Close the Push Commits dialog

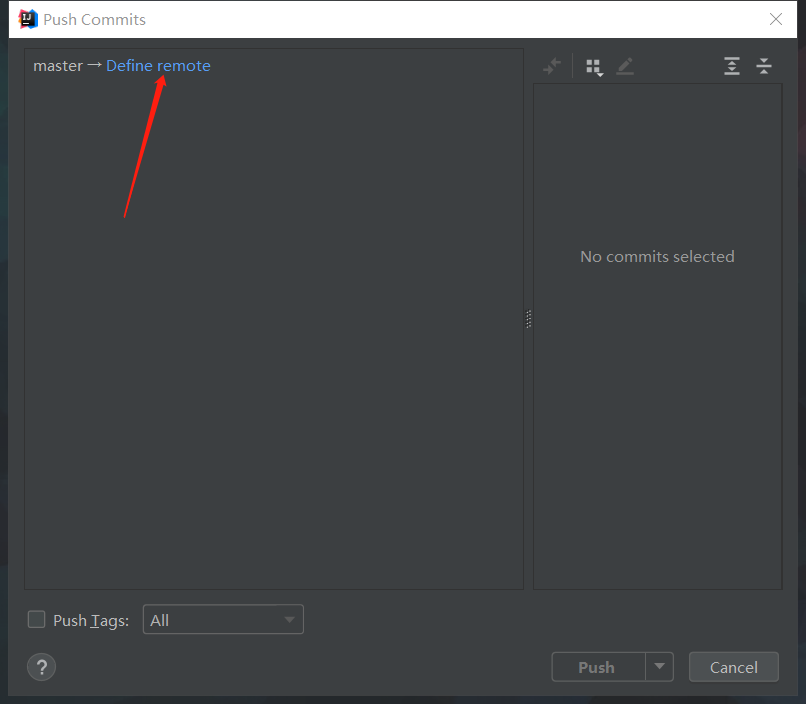tap(776, 19)
